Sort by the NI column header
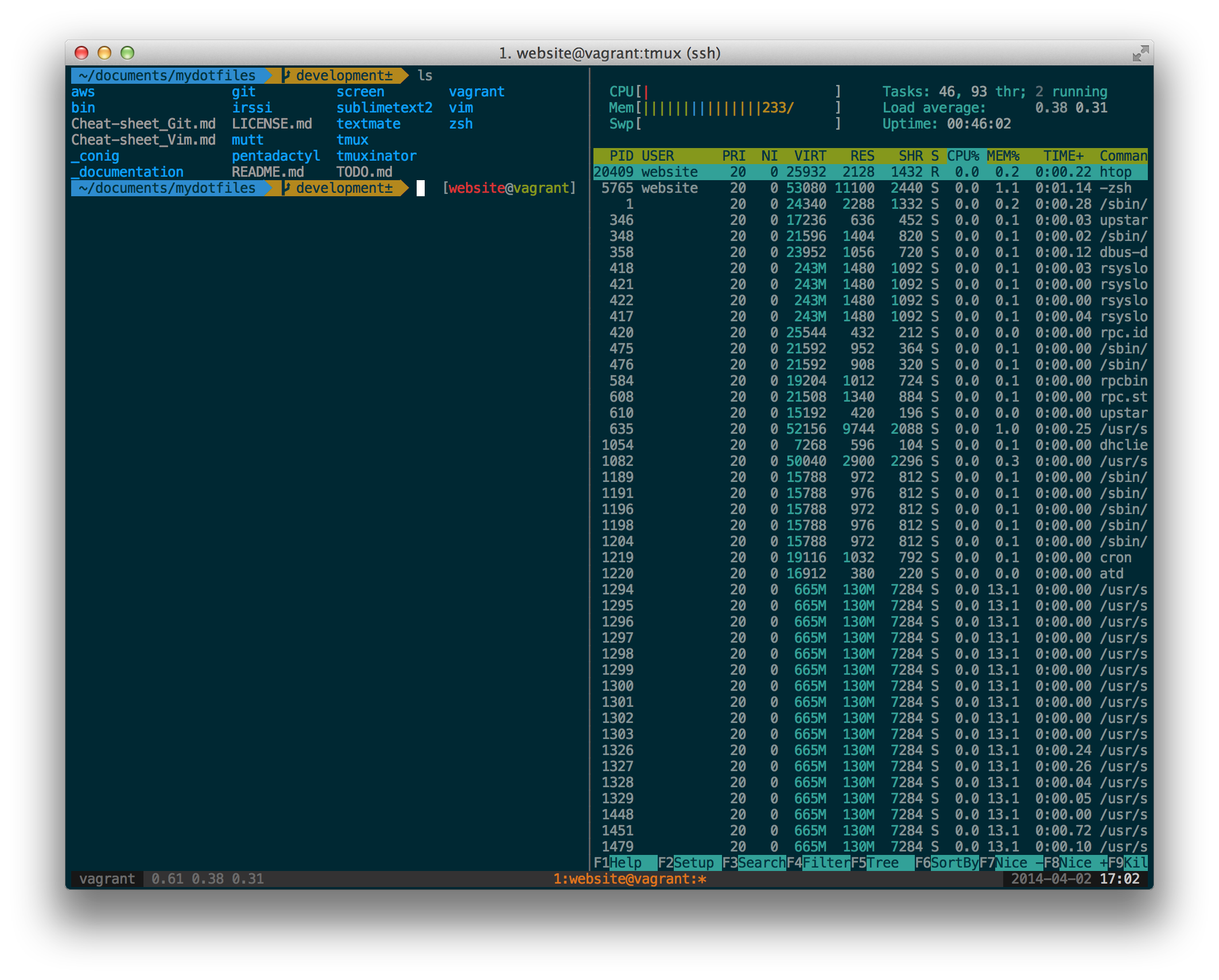Viewport: 1219px width, 980px height. coord(770,155)
